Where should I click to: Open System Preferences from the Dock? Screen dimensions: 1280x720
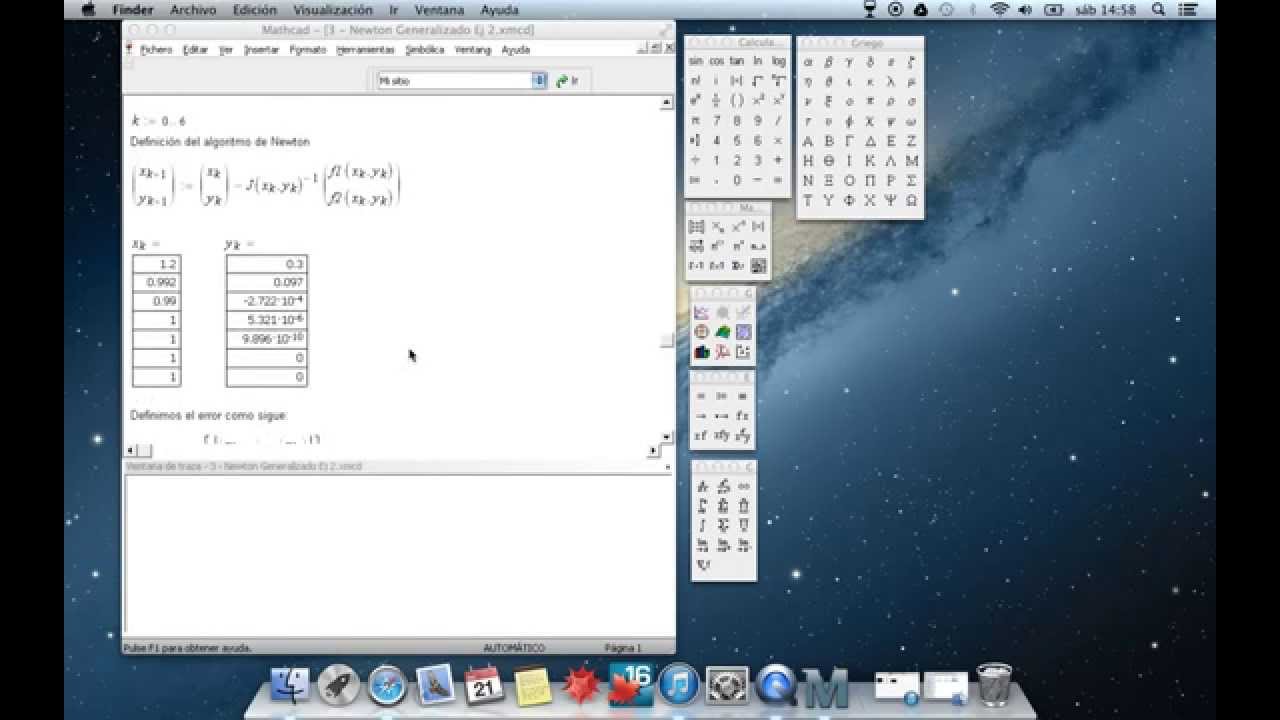tap(727, 685)
